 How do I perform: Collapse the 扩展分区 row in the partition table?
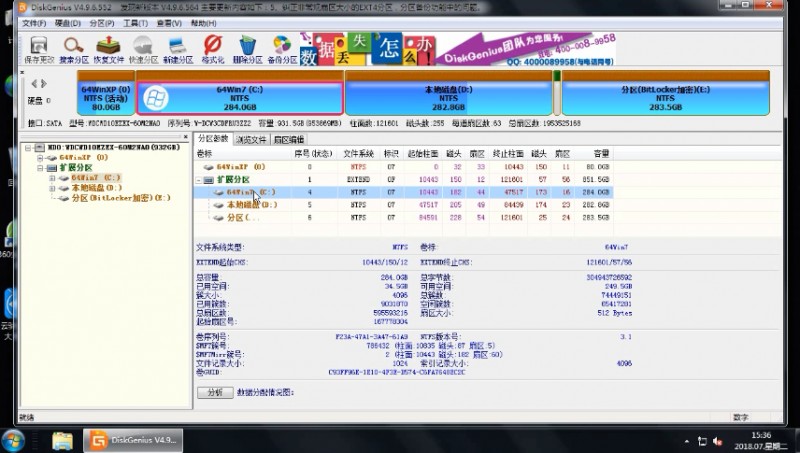tap(198, 180)
